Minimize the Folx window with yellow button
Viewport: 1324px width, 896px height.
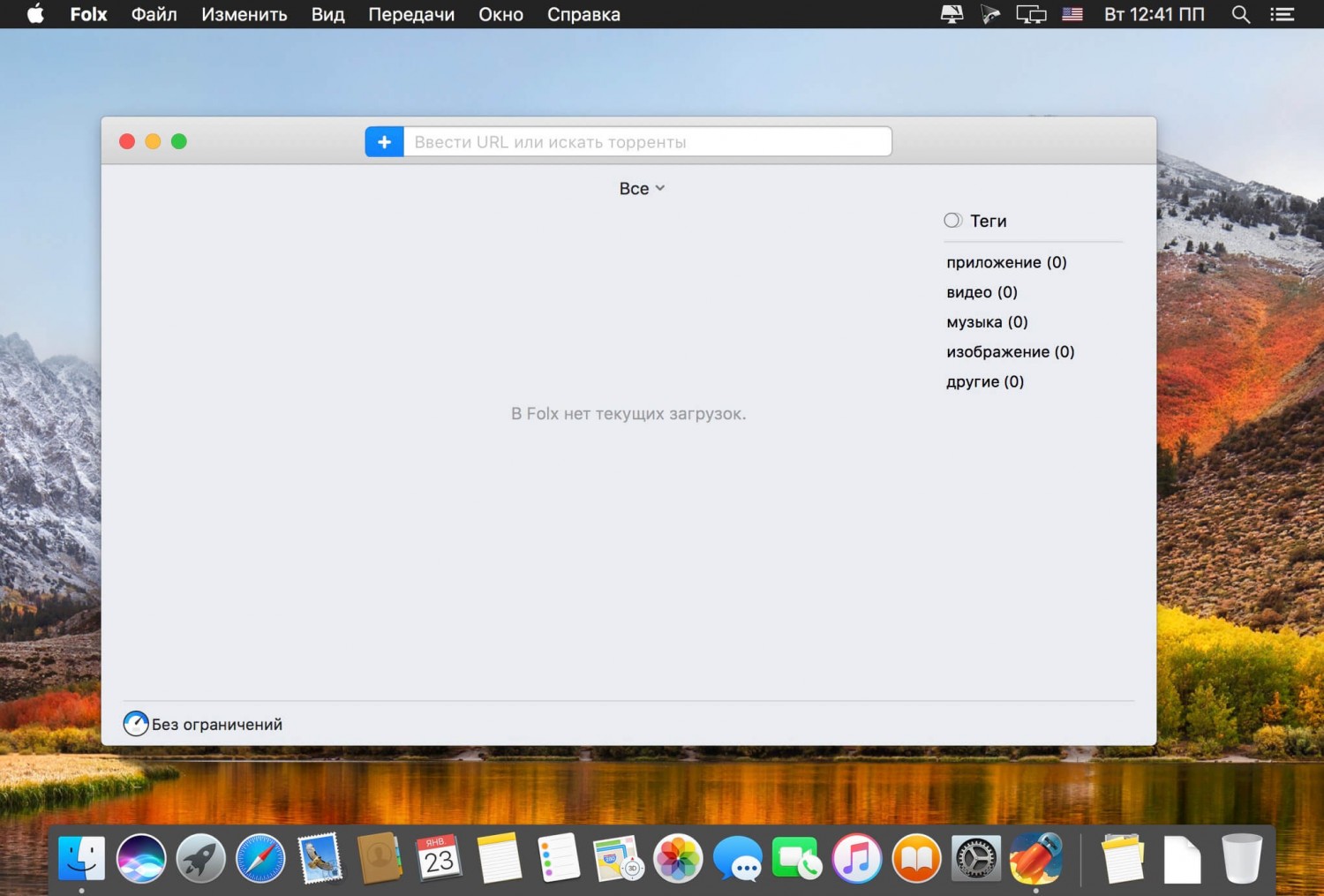tap(153, 141)
